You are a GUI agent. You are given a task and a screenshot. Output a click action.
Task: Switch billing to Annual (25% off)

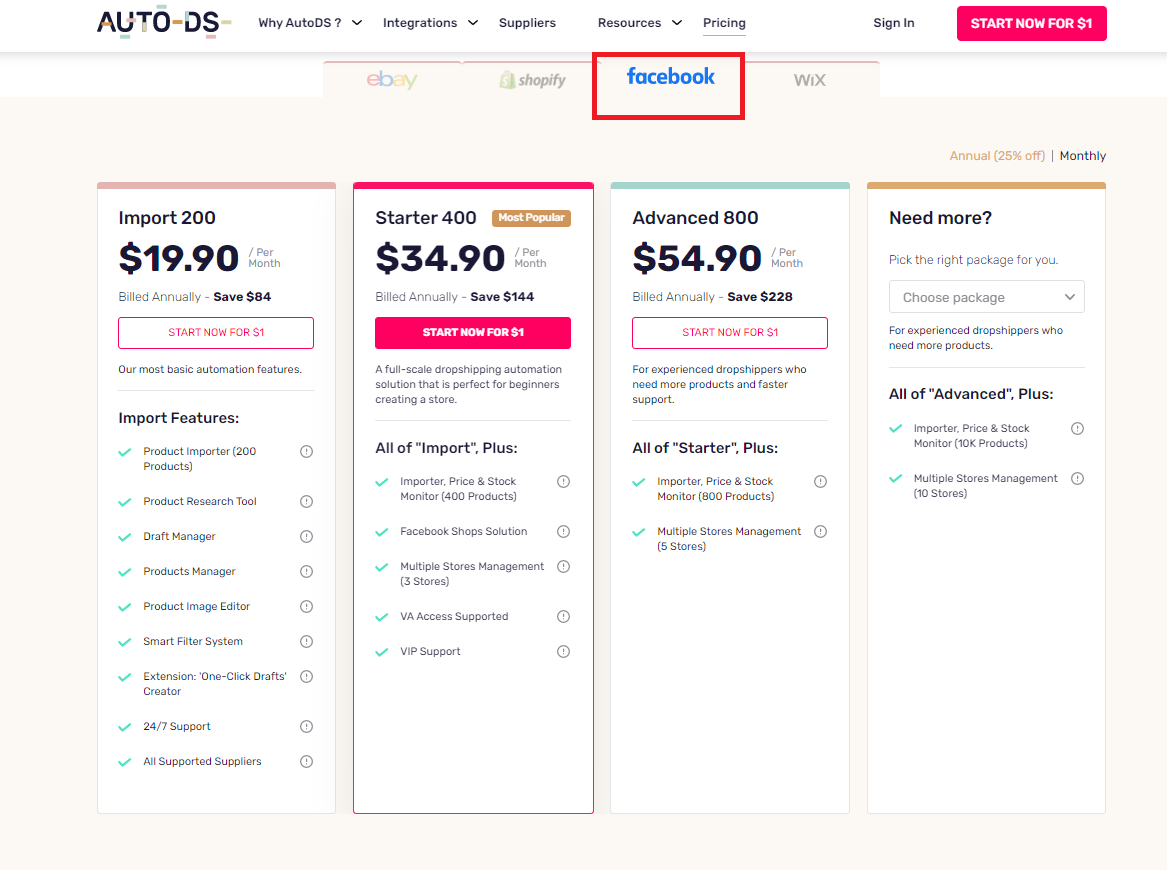click(x=996, y=156)
